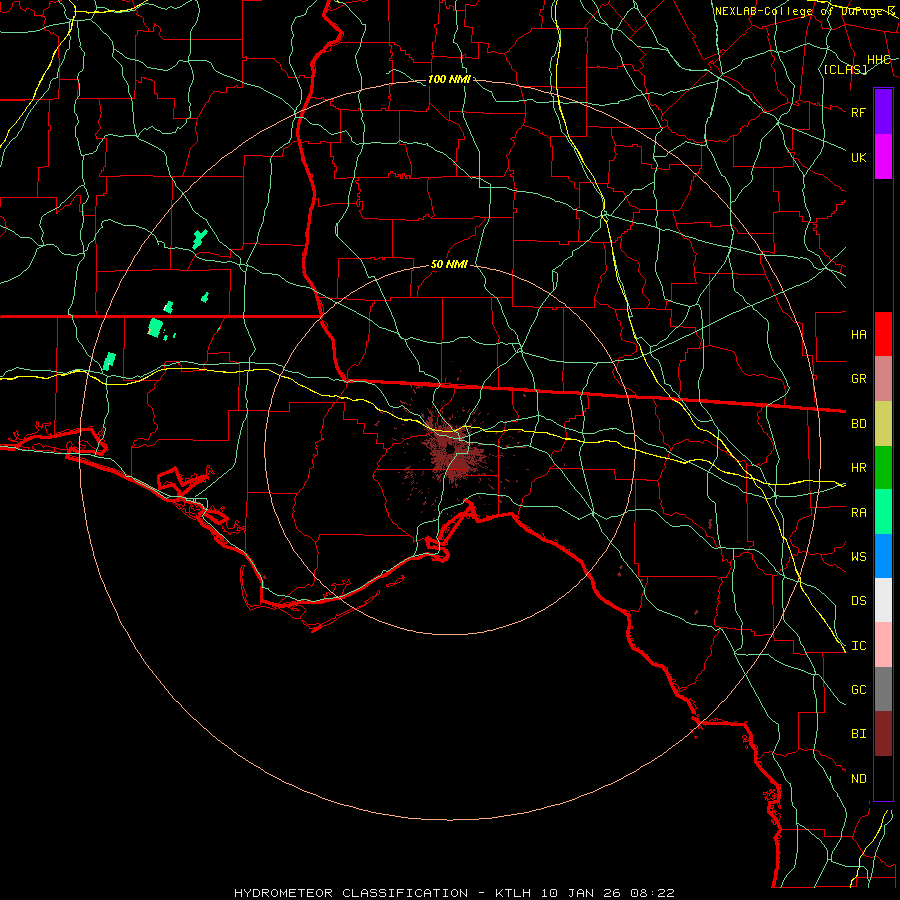The width and height of the screenshot is (900, 900).
Task: Click the "GR" legend label
Action: coord(859,379)
